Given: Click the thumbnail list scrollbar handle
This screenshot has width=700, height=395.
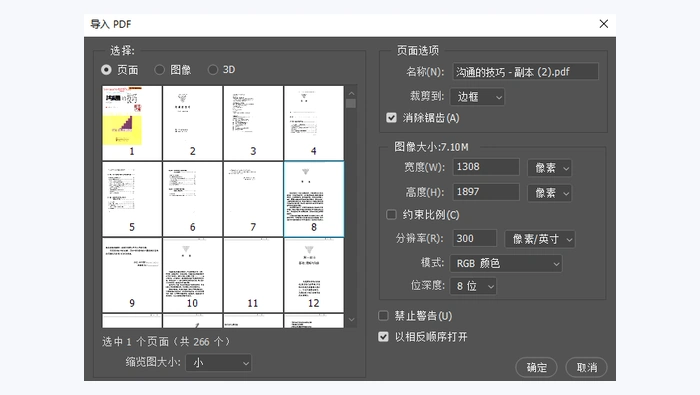Looking at the screenshot, I should click(x=351, y=104).
